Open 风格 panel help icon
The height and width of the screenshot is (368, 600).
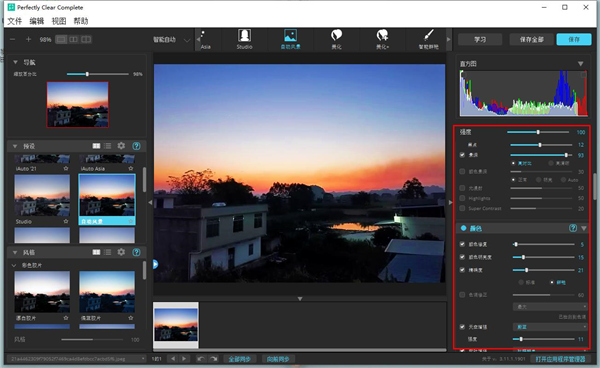(x=136, y=252)
